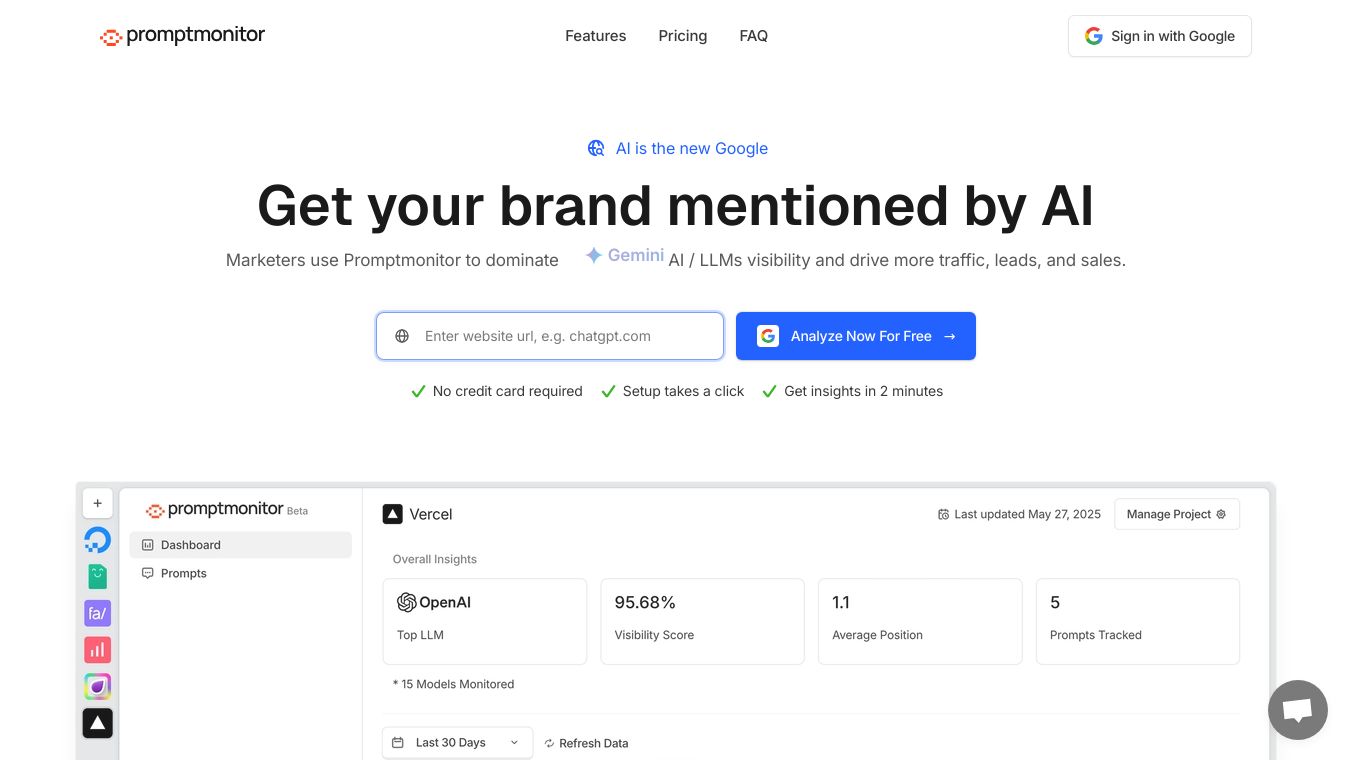The image size is (1352, 760).
Task: Click the rainbow-bordered purple leaf project icon
Action: [x=97, y=686]
